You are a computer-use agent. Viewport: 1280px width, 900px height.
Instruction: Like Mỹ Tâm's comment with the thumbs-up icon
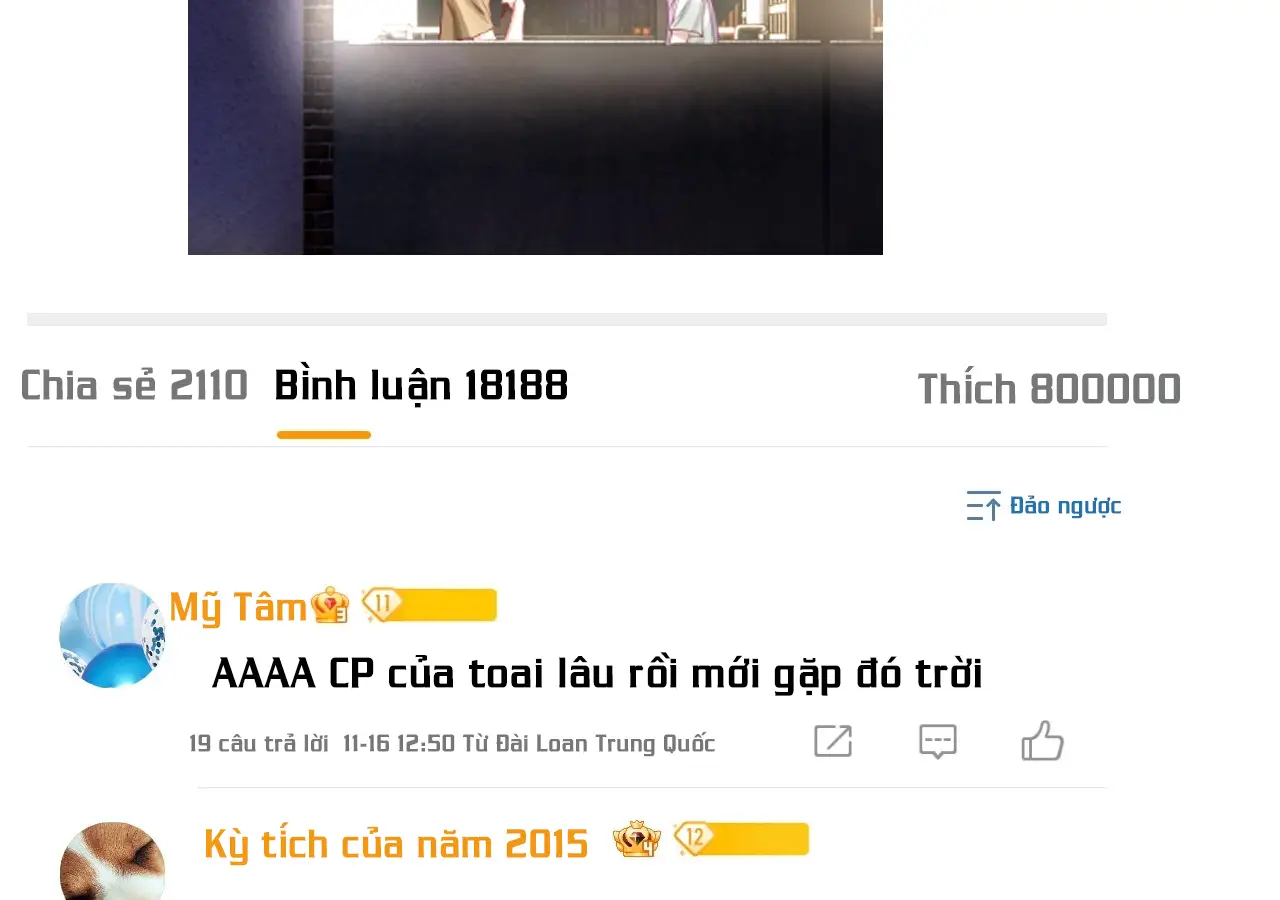pyautogui.click(x=1042, y=741)
